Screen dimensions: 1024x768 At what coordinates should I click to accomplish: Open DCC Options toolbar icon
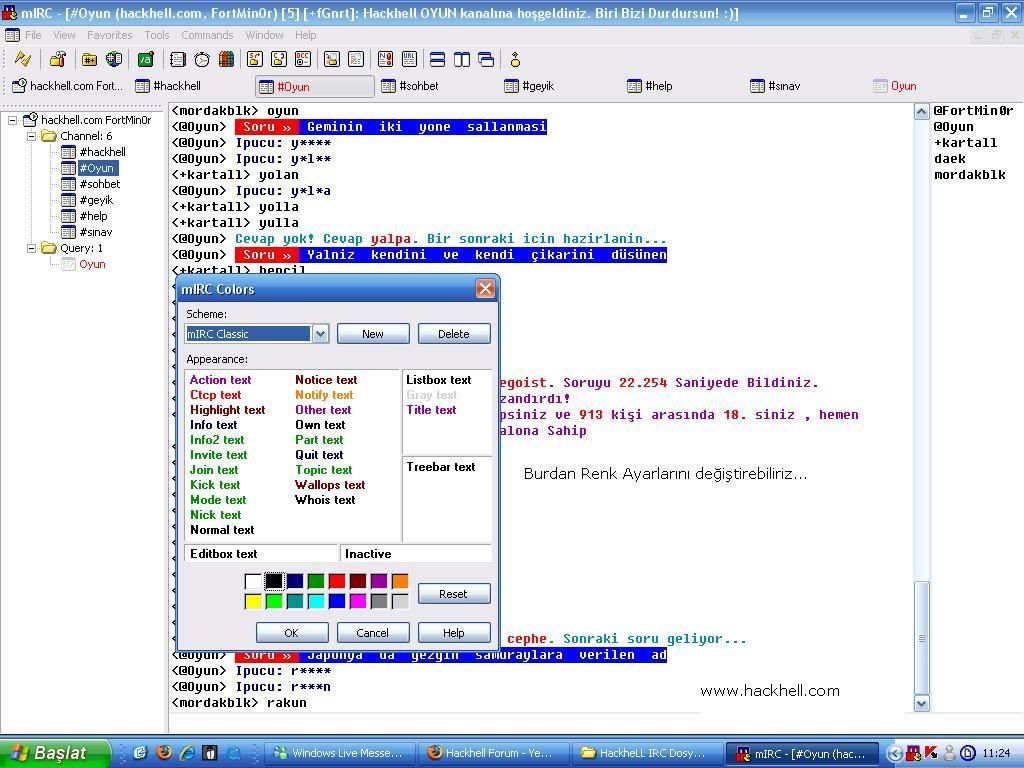point(303,59)
